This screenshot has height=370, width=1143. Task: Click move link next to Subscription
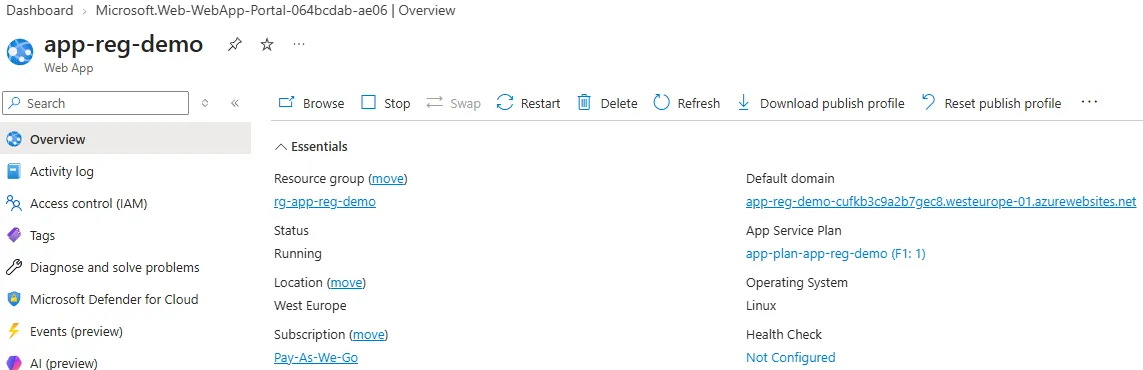coord(369,335)
